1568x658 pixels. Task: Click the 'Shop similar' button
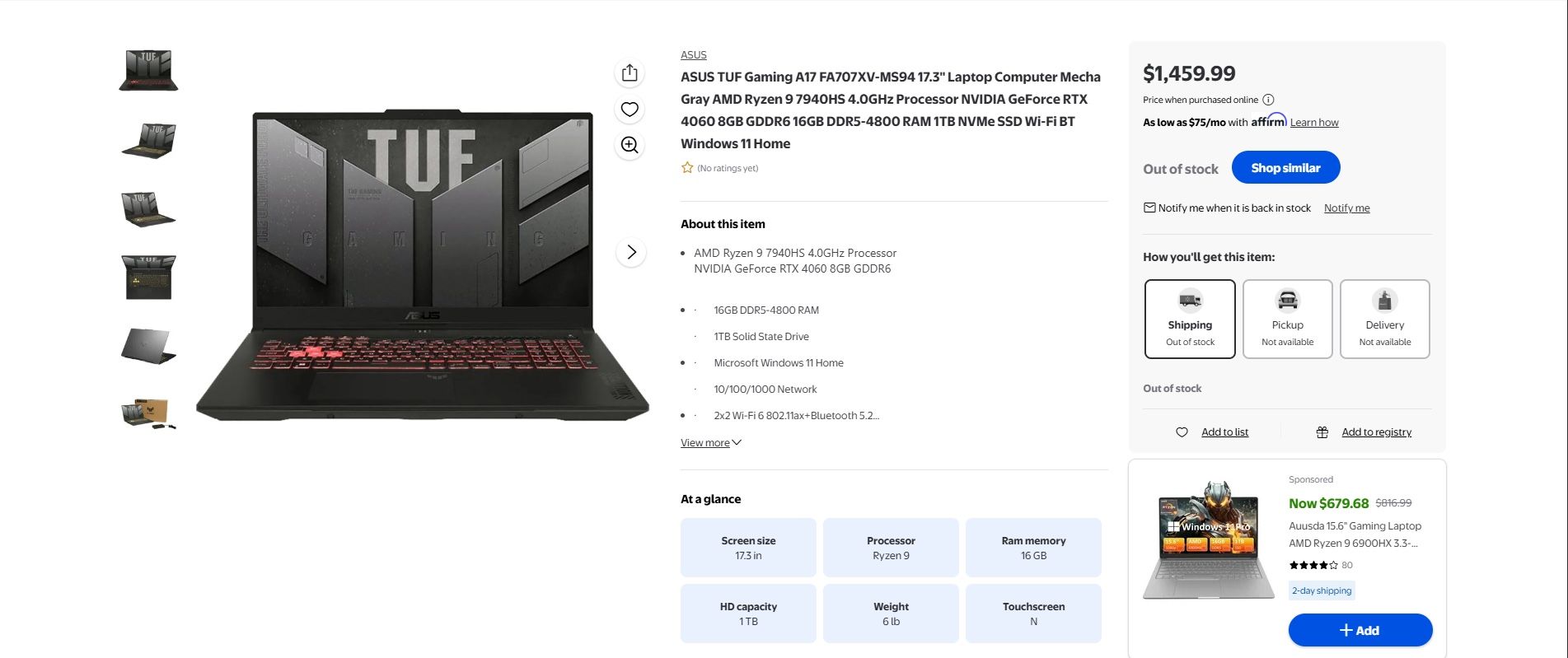click(1285, 168)
